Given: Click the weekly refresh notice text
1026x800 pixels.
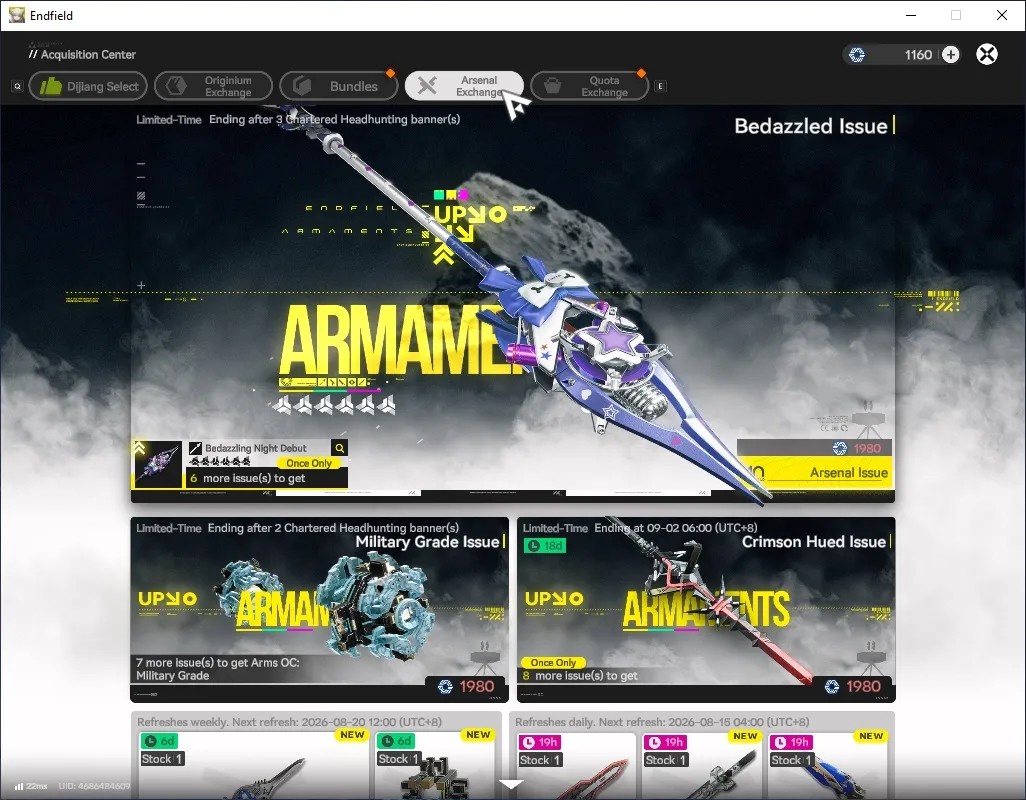Looking at the screenshot, I should [289, 722].
